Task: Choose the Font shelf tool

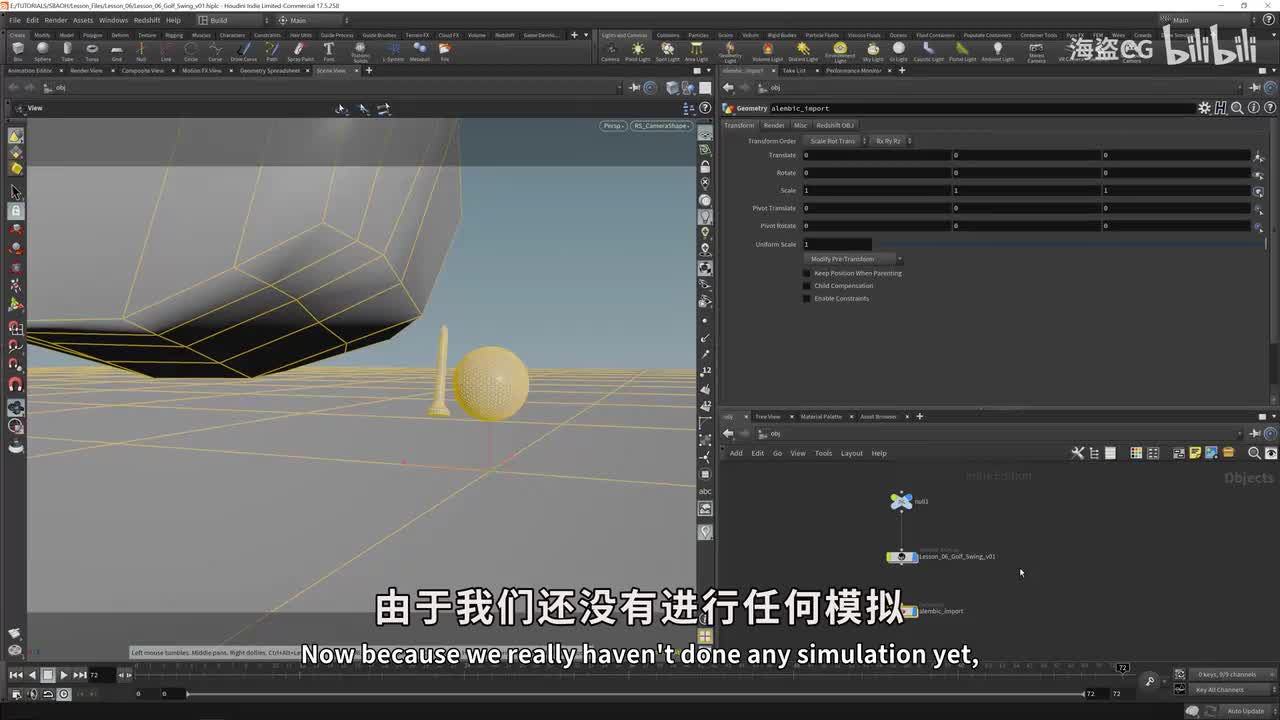Action: pos(329,51)
